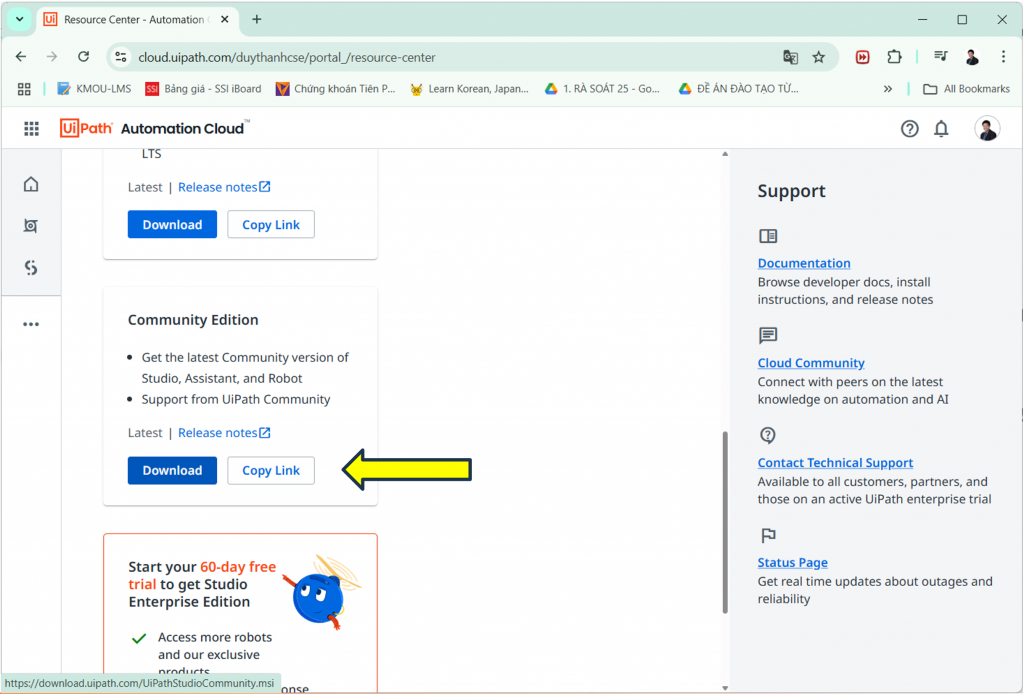Viewport: 1024px width, 694px height.
Task: Bookmark this page with the star
Action: 818,57
